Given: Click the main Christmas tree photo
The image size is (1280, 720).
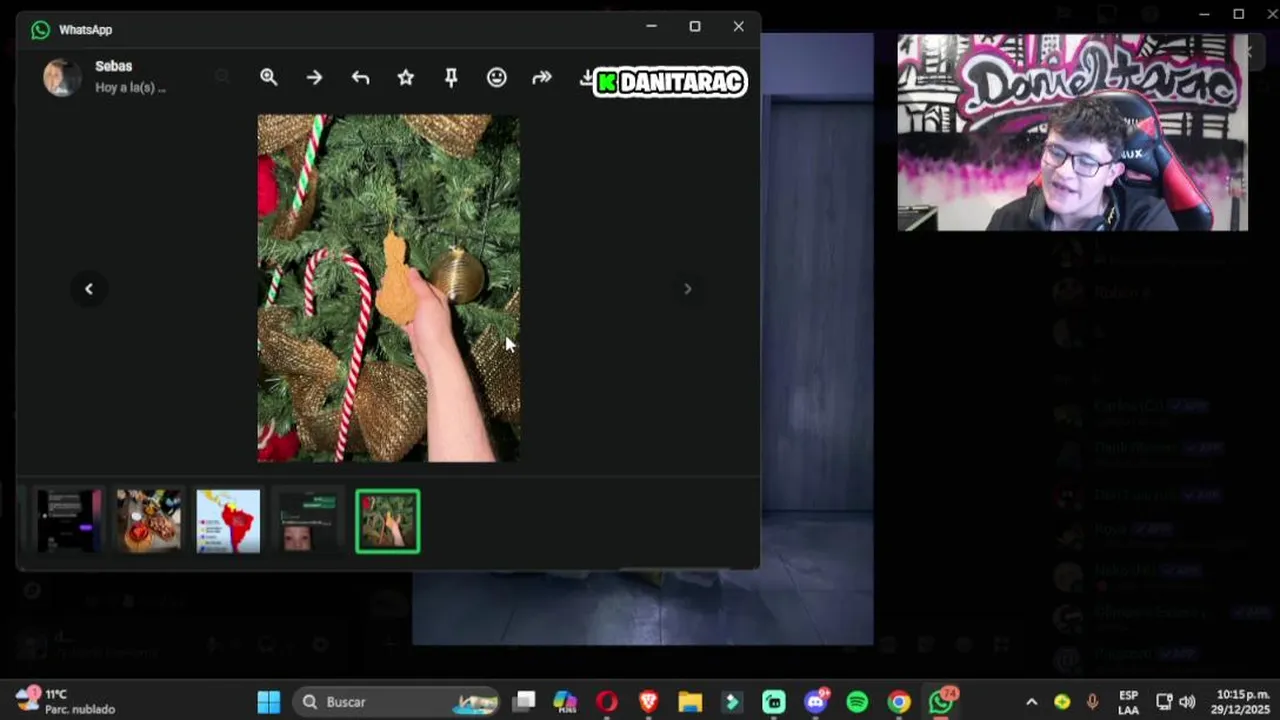Looking at the screenshot, I should click(x=389, y=288).
